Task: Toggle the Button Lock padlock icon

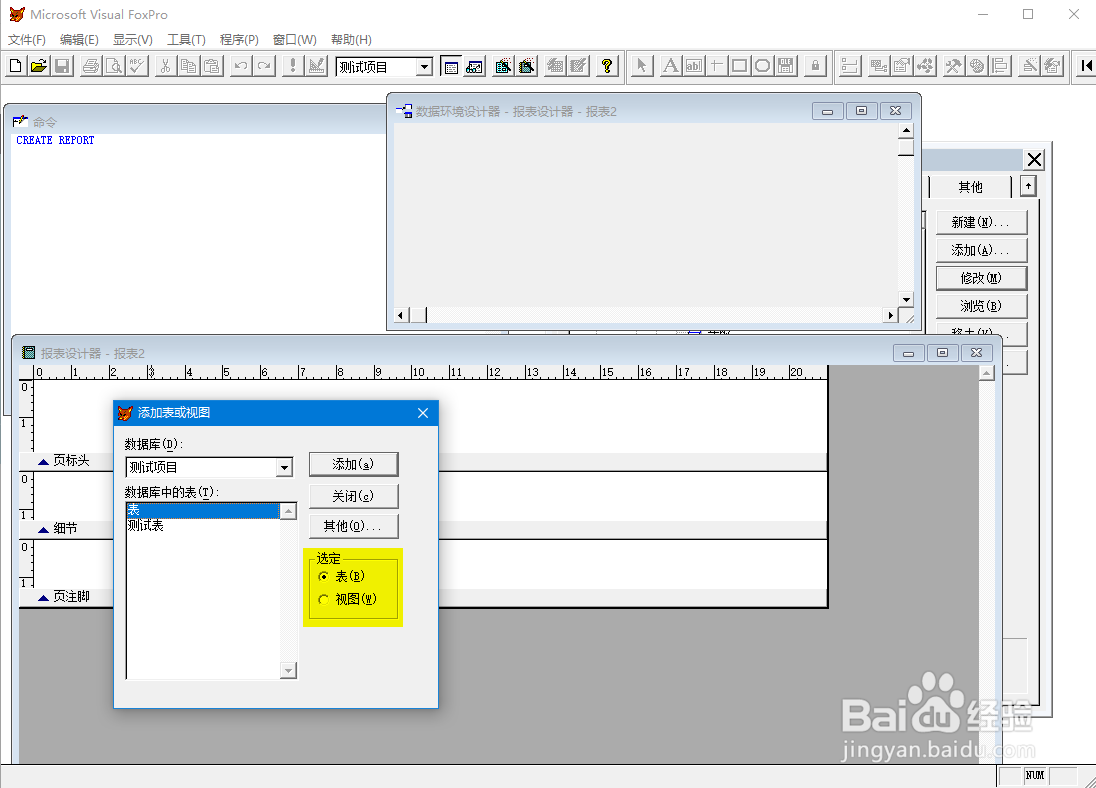Action: coord(815,66)
